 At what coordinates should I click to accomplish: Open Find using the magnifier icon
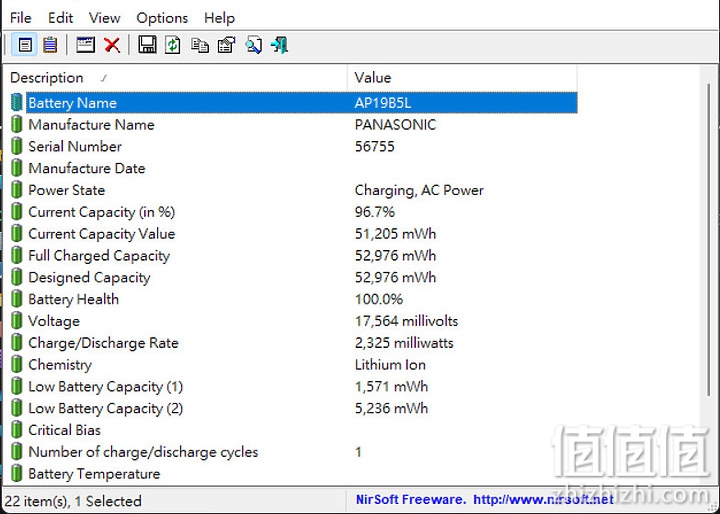[253, 45]
